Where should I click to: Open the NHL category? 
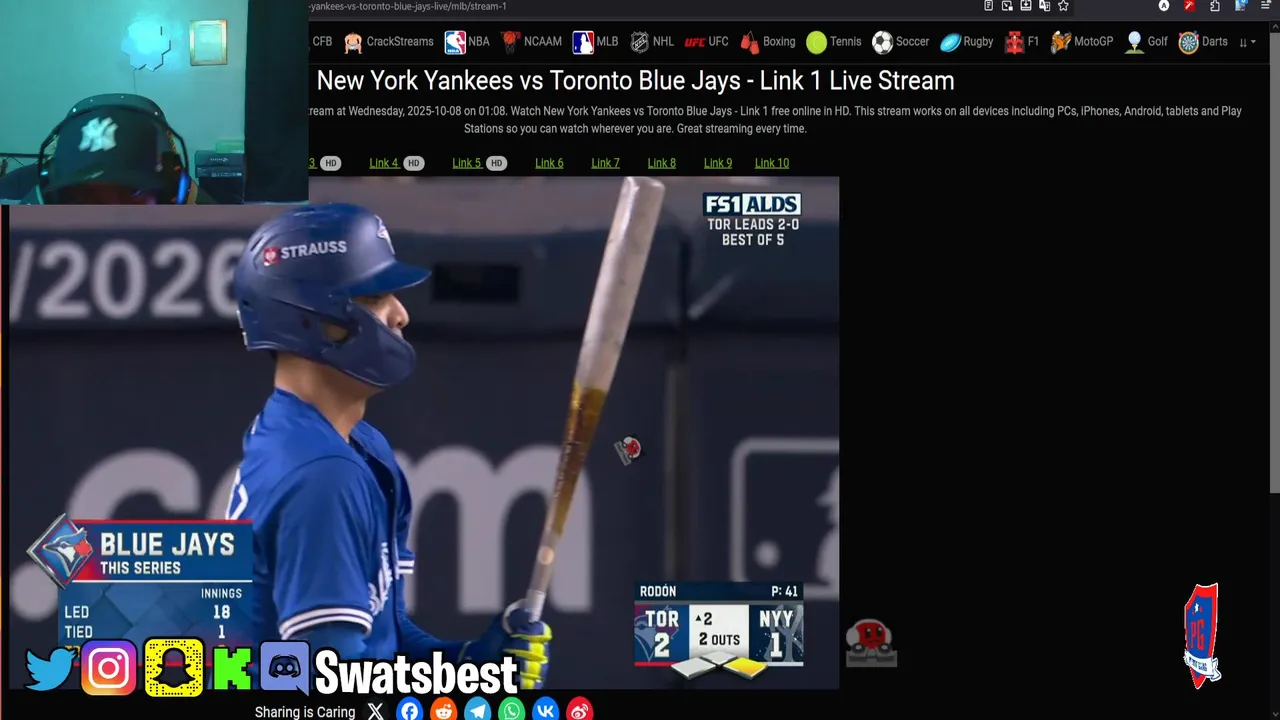[651, 42]
